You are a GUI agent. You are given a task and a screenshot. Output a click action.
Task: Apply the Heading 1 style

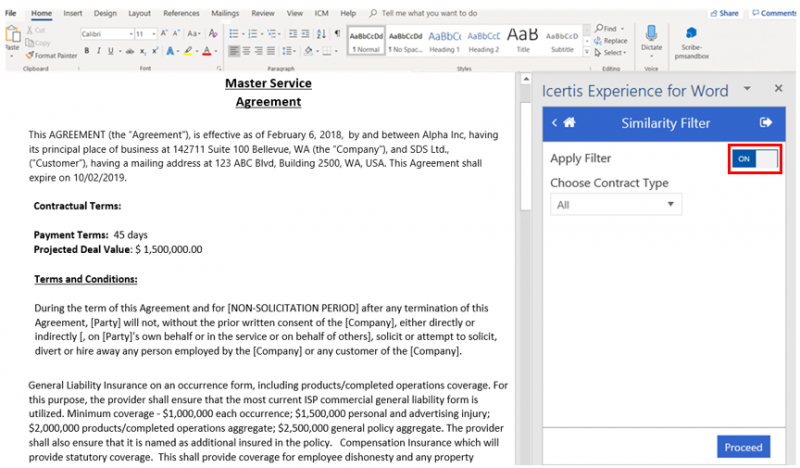click(x=443, y=39)
